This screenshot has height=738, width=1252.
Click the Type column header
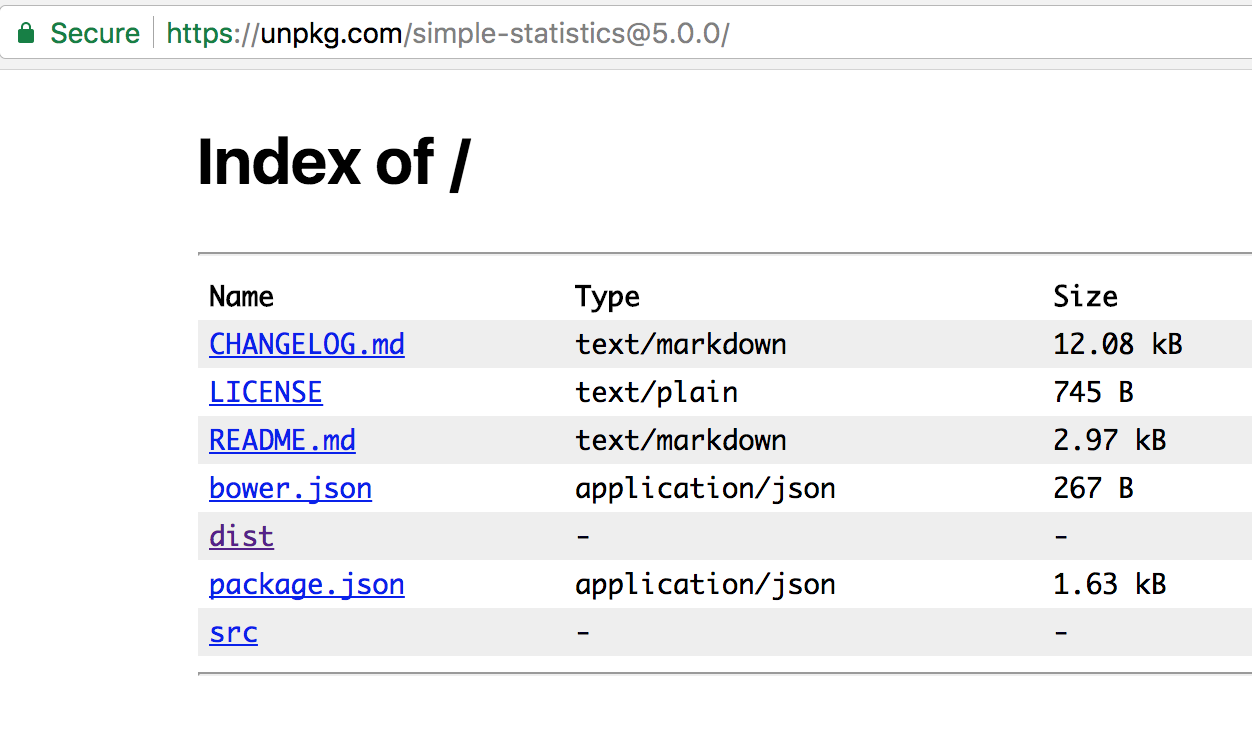coord(607,297)
